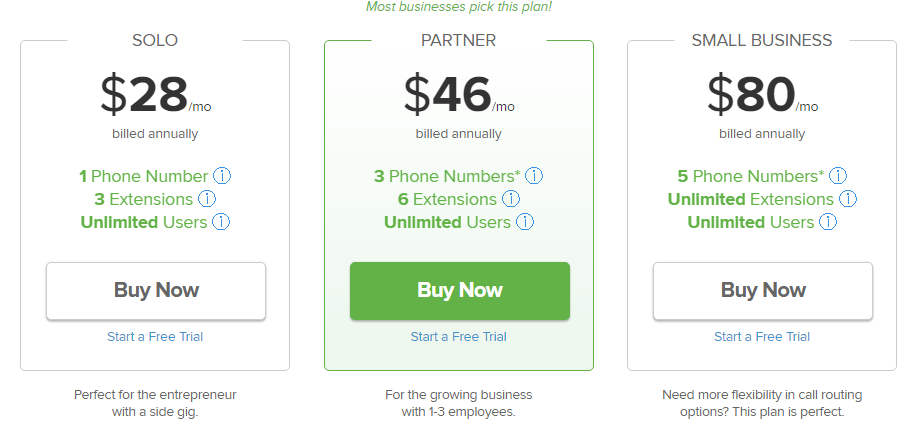Click info icon beside Solo Unlimited Users

tap(221, 222)
